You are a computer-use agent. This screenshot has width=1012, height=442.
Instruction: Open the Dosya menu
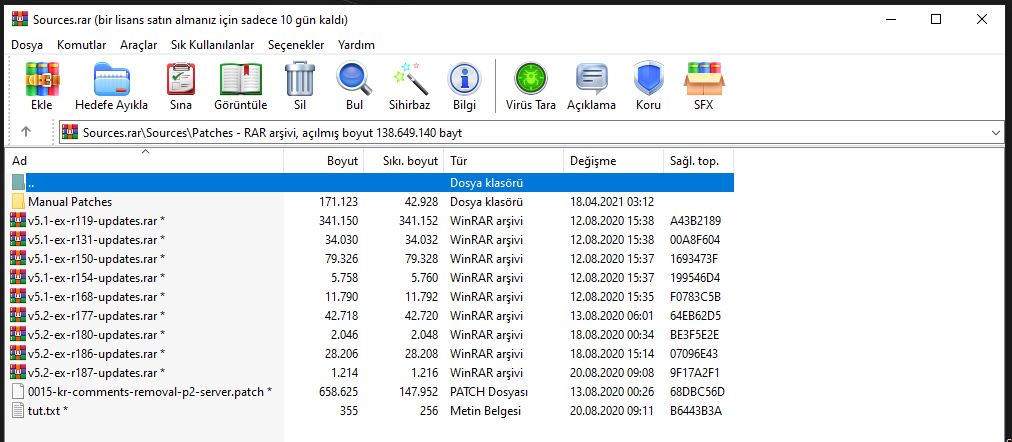point(27,45)
